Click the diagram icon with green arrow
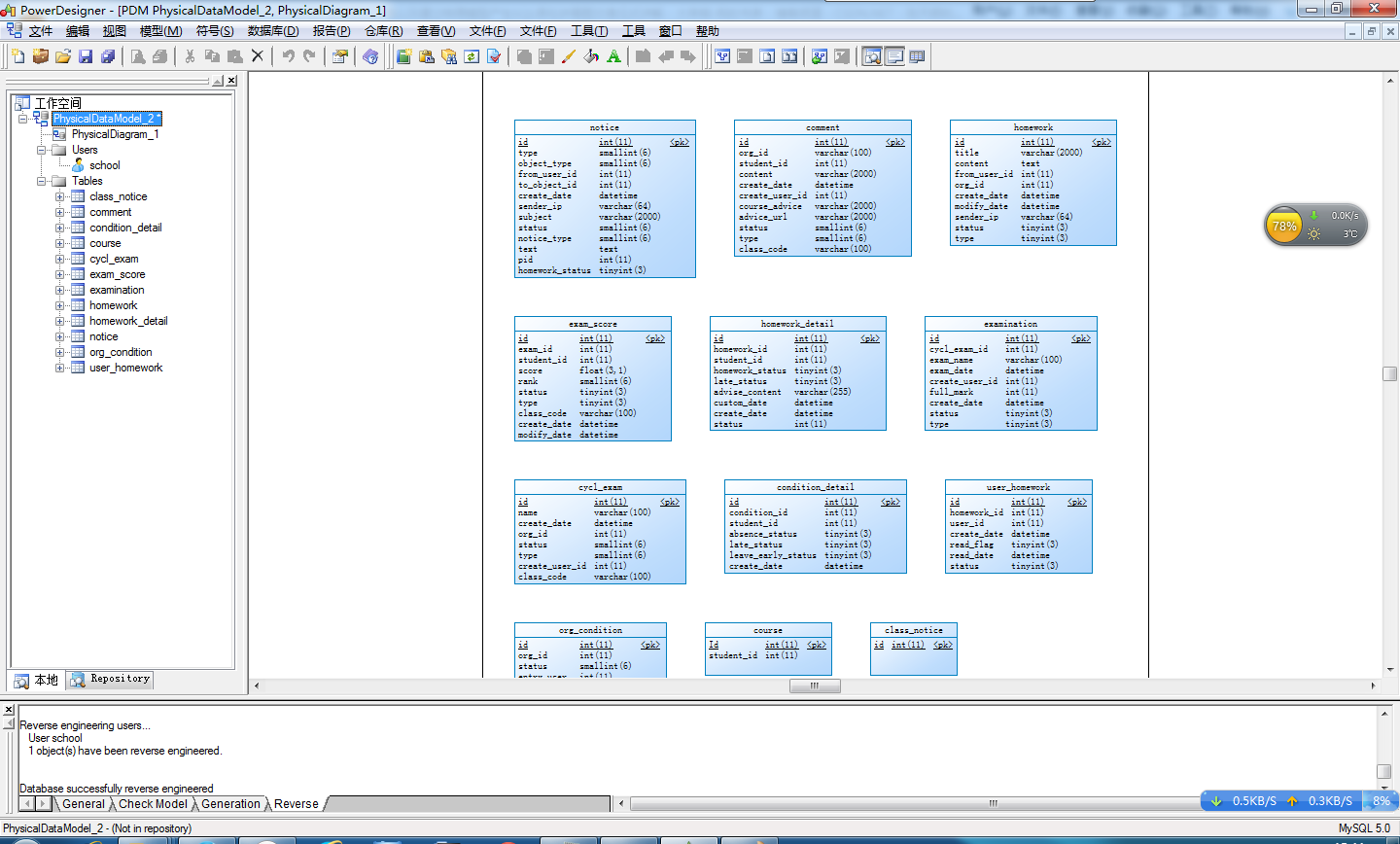The width and height of the screenshot is (1400, 844). (x=820, y=56)
